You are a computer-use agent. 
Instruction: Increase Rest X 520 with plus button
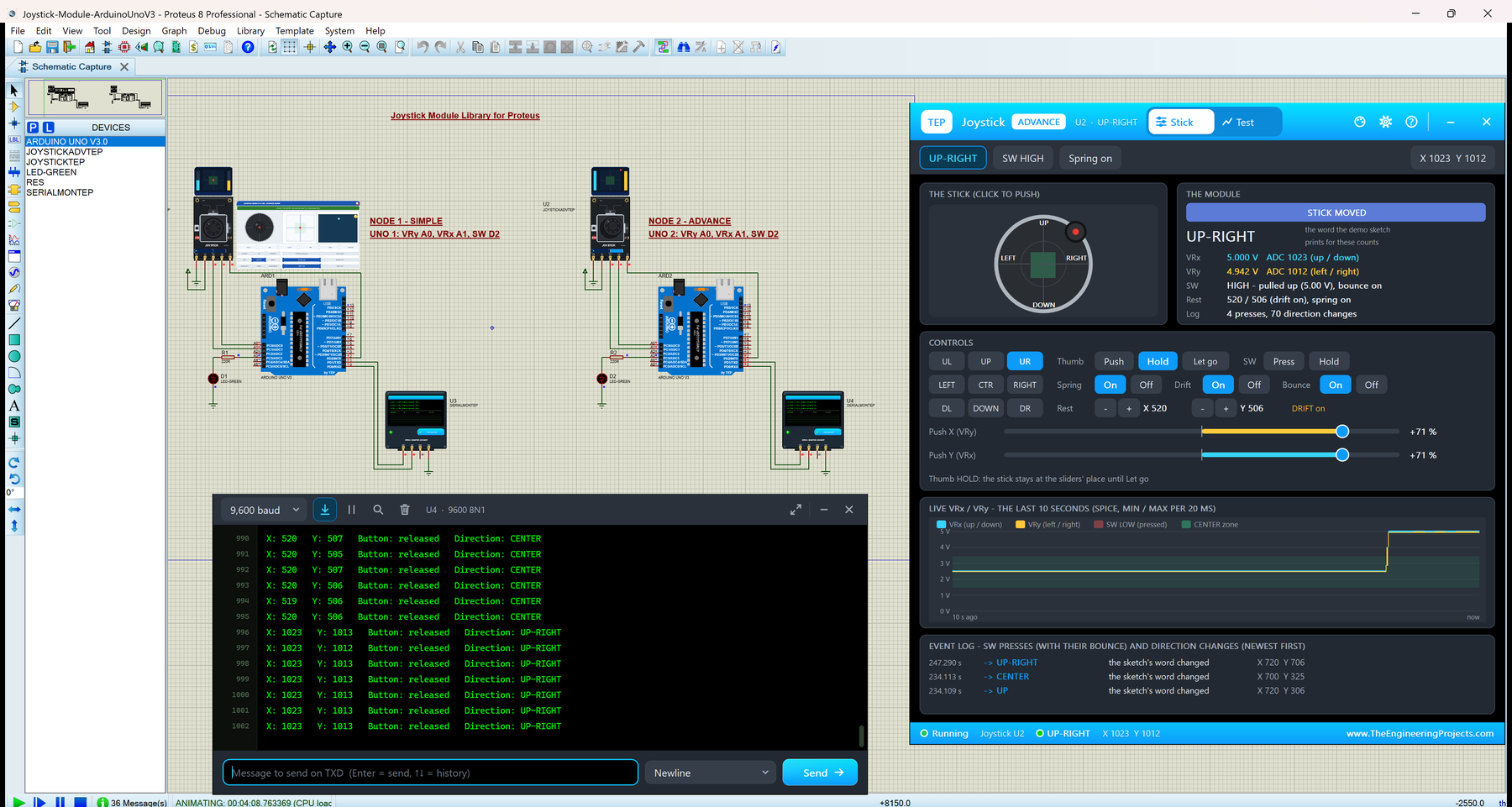coord(1129,408)
